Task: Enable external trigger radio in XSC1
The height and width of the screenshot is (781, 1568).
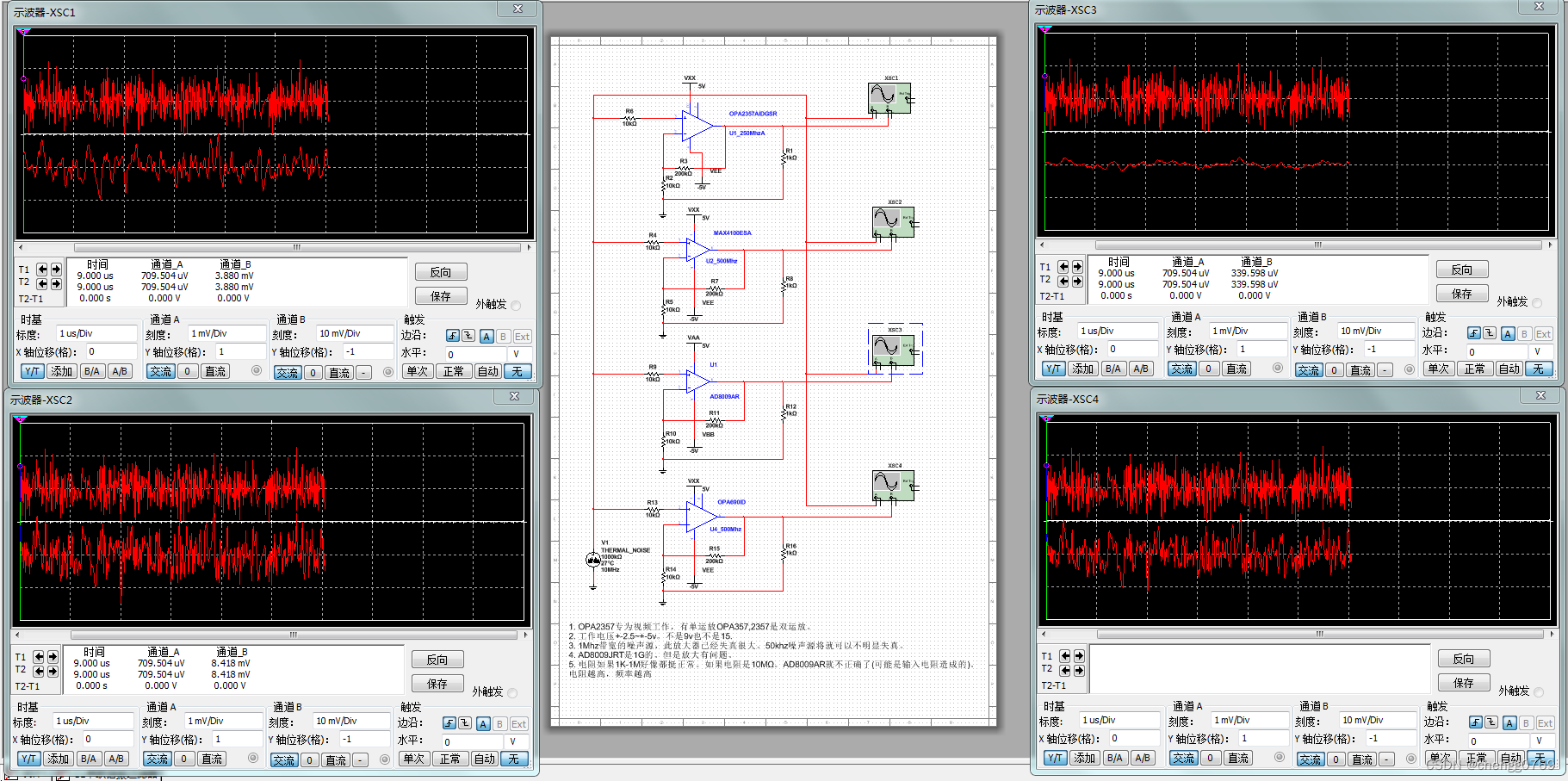Action: click(516, 305)
